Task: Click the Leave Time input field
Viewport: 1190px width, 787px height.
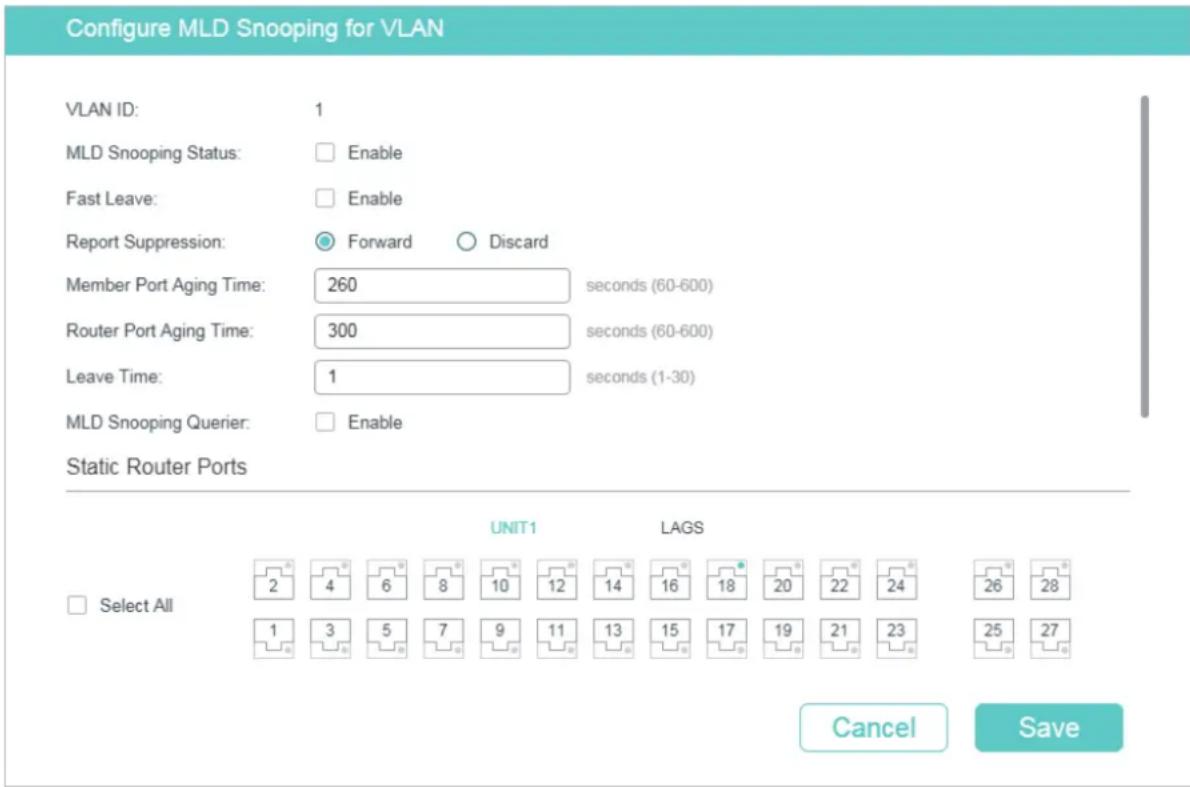Action: 442,376
